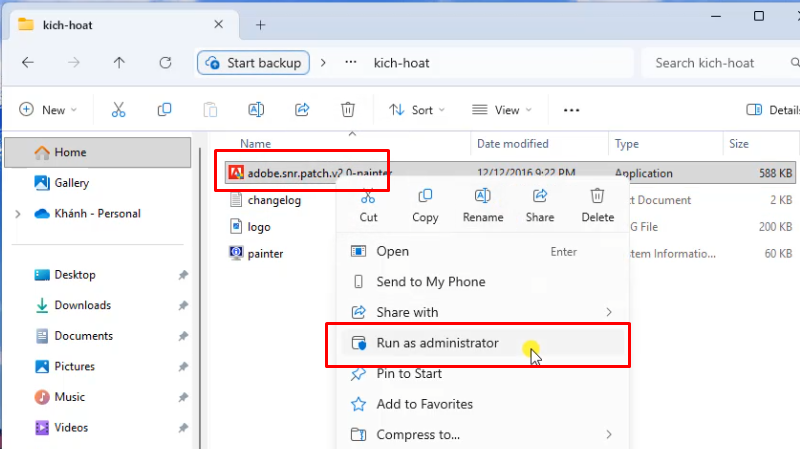Unpin Downloads from quick access
Image resolution: width=800 pixels, height=449 pixels.
pos(183,306)
